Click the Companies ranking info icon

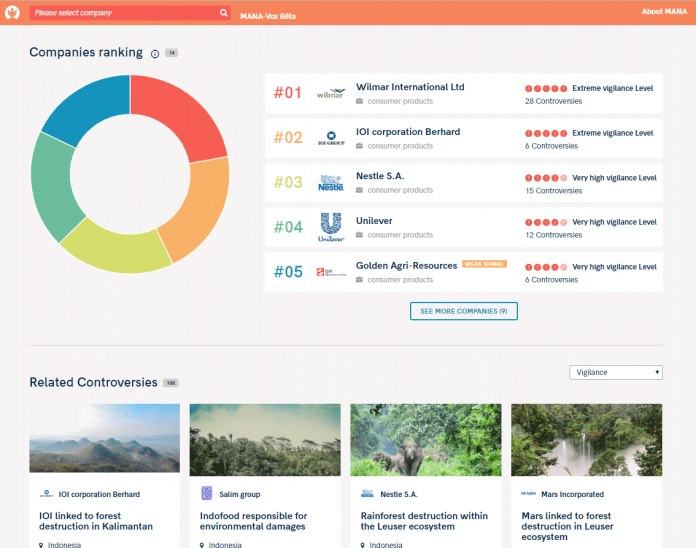(x=154, y=54)
